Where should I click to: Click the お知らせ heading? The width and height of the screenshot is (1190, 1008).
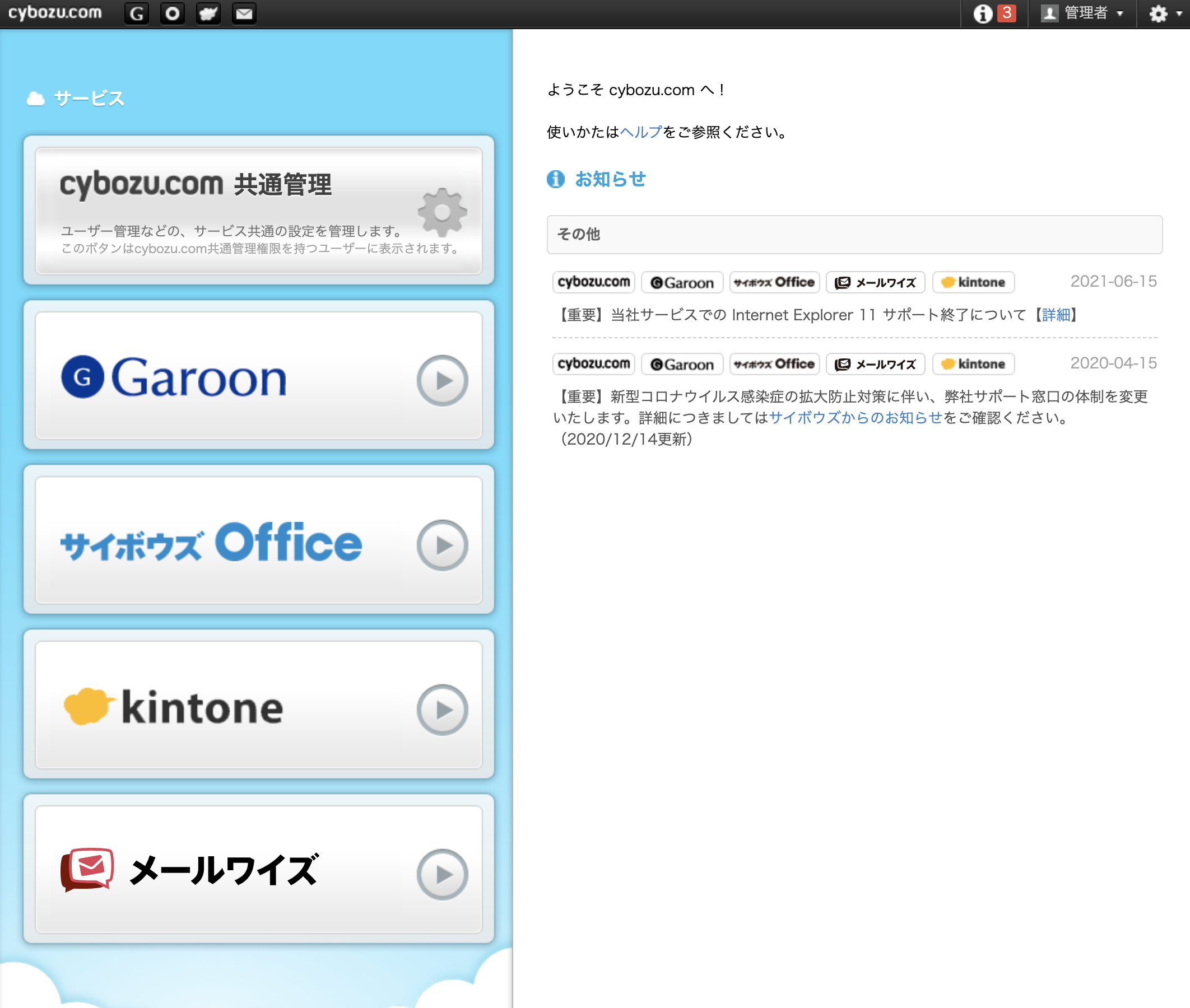click(611, 179)
